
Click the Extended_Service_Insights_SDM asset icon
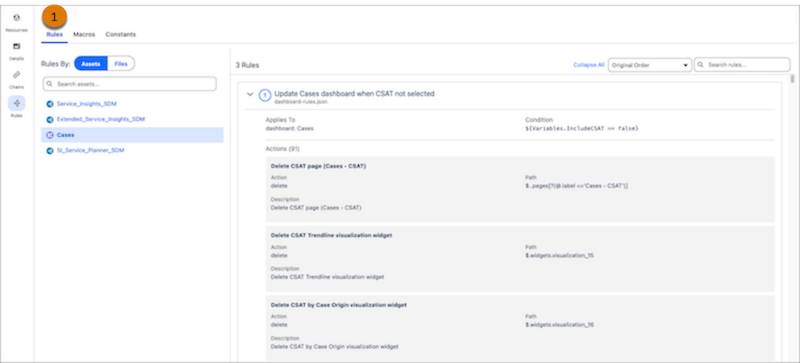click(50, 119)
